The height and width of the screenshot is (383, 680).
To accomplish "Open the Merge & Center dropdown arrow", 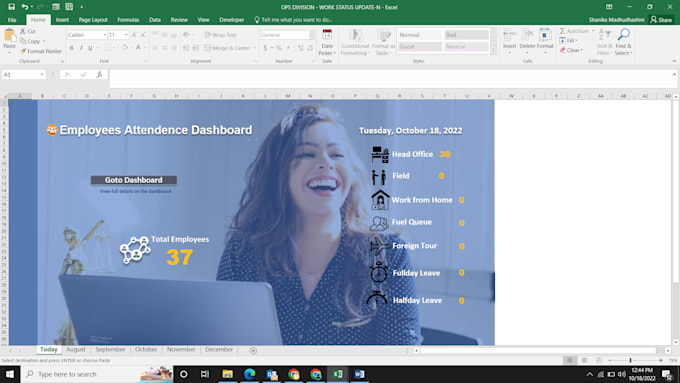I will [255, 48].
